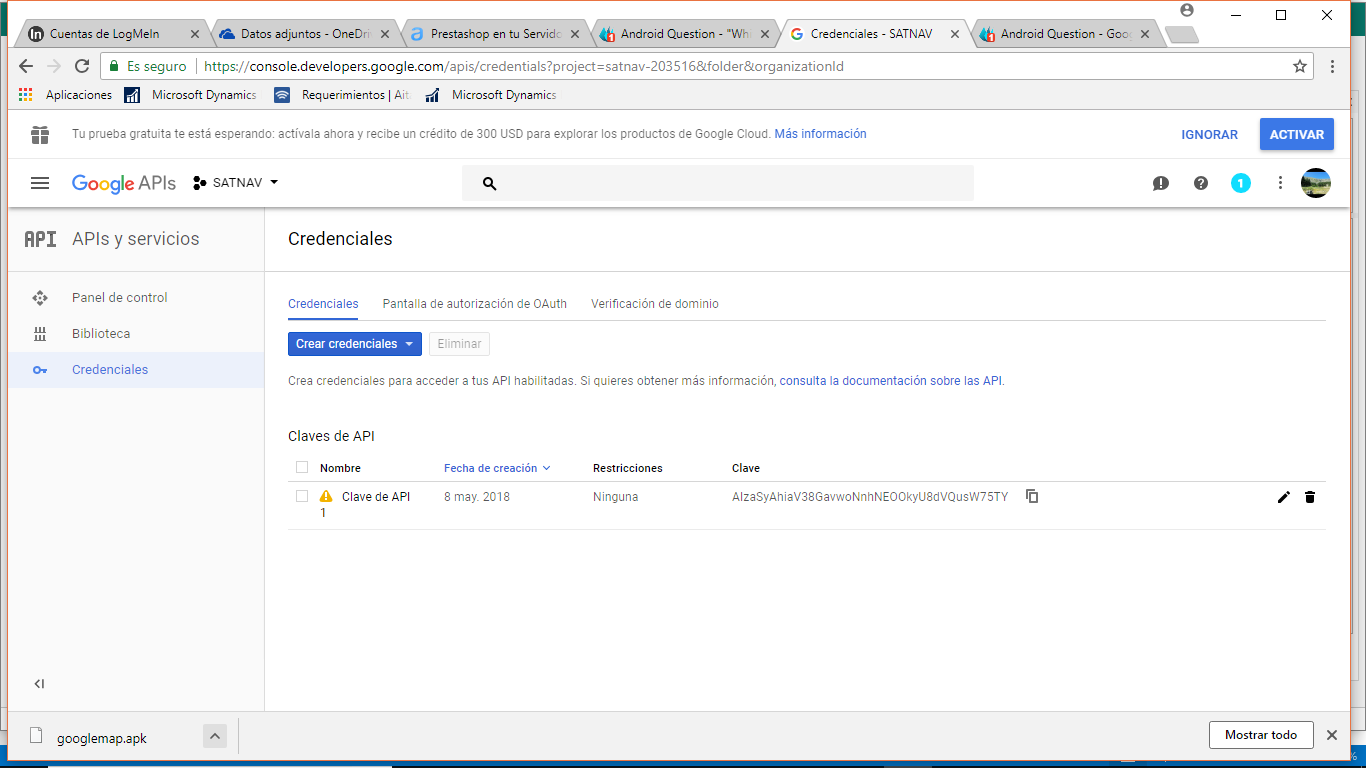Click the Google APIs logo
This screenshot has width=1366, height=768.
pos(124,184)
